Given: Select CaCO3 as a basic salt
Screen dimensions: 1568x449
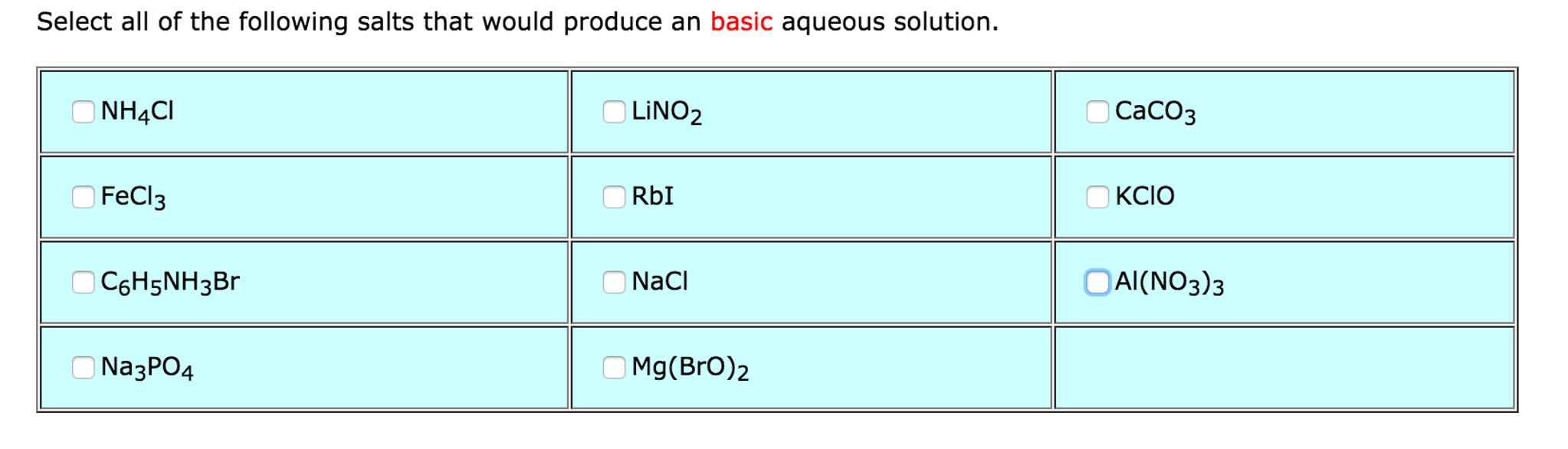Looking at the screenshot, I should pos(1096,112).
